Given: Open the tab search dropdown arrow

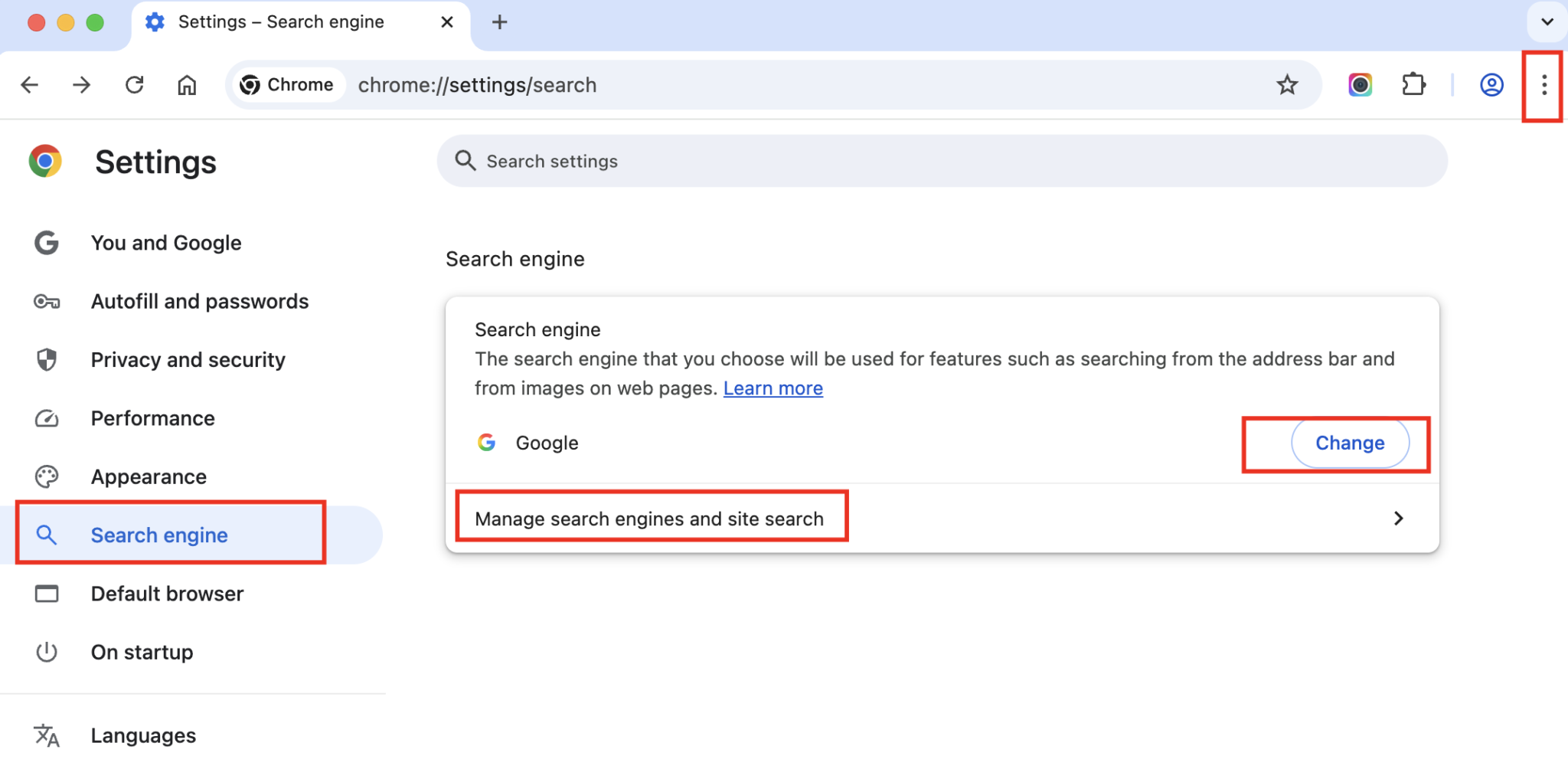Looking at the screenshot, I should (1548, 21).
